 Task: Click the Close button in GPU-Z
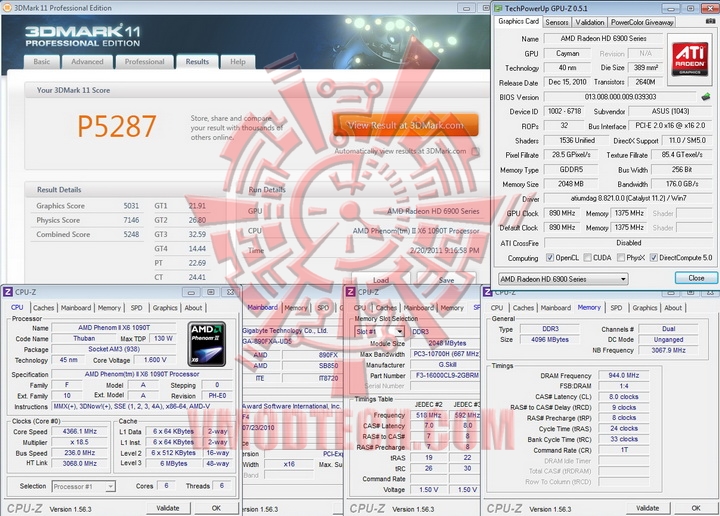(696, 278)
